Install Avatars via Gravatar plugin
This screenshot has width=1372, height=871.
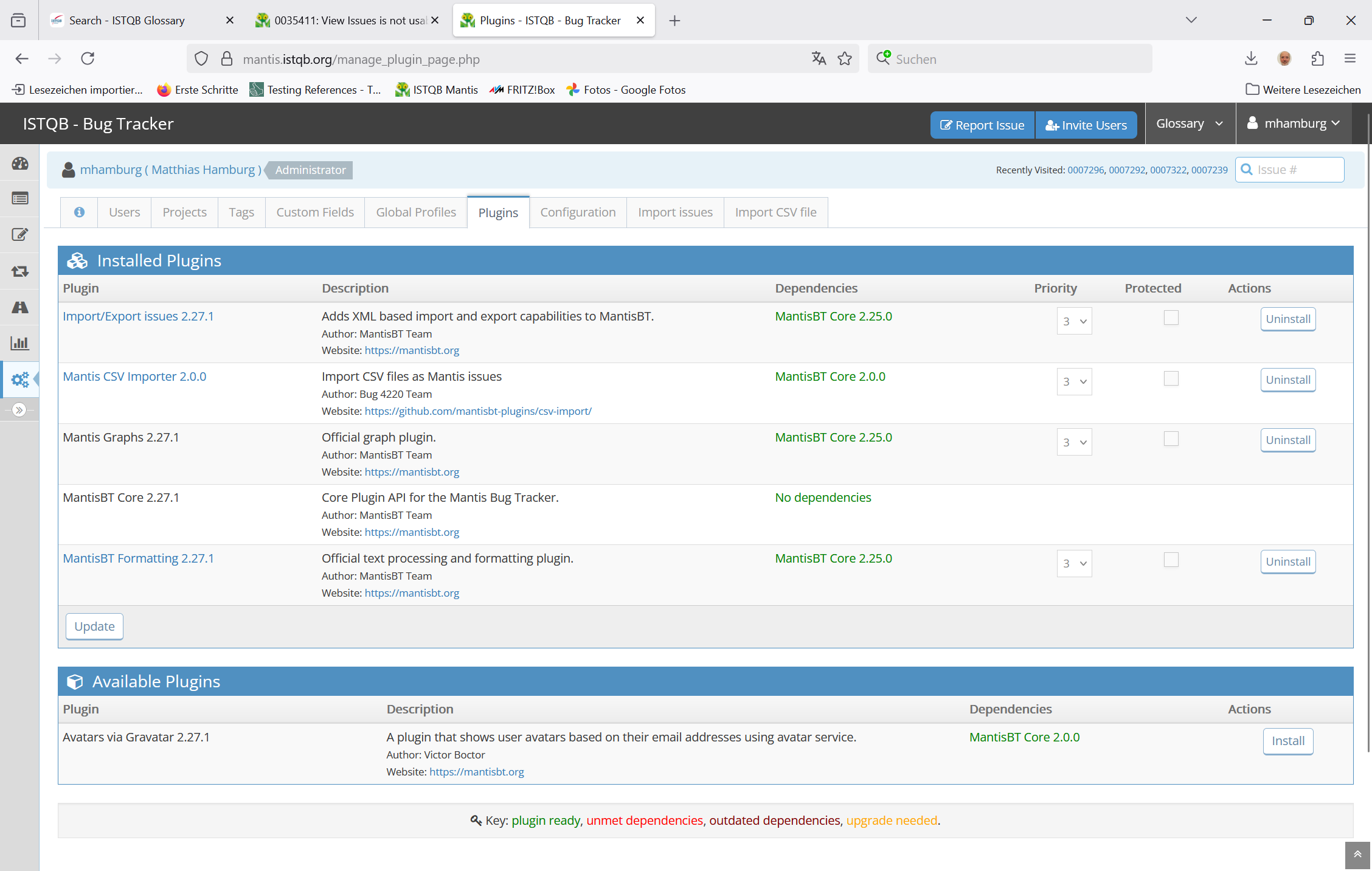(1288, 741)
